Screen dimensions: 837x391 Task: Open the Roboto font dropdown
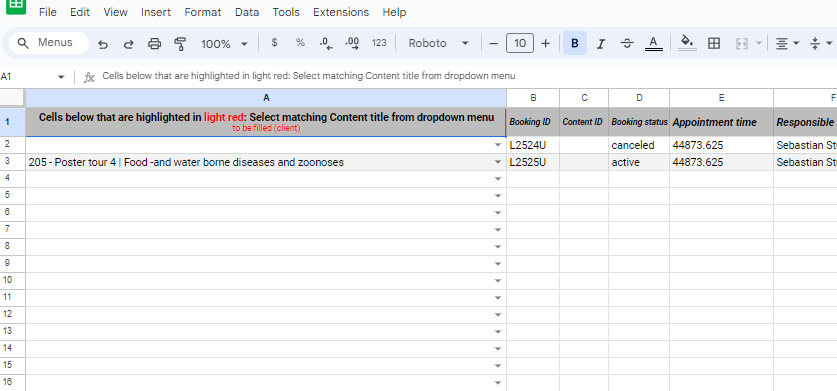coord(438,43)
